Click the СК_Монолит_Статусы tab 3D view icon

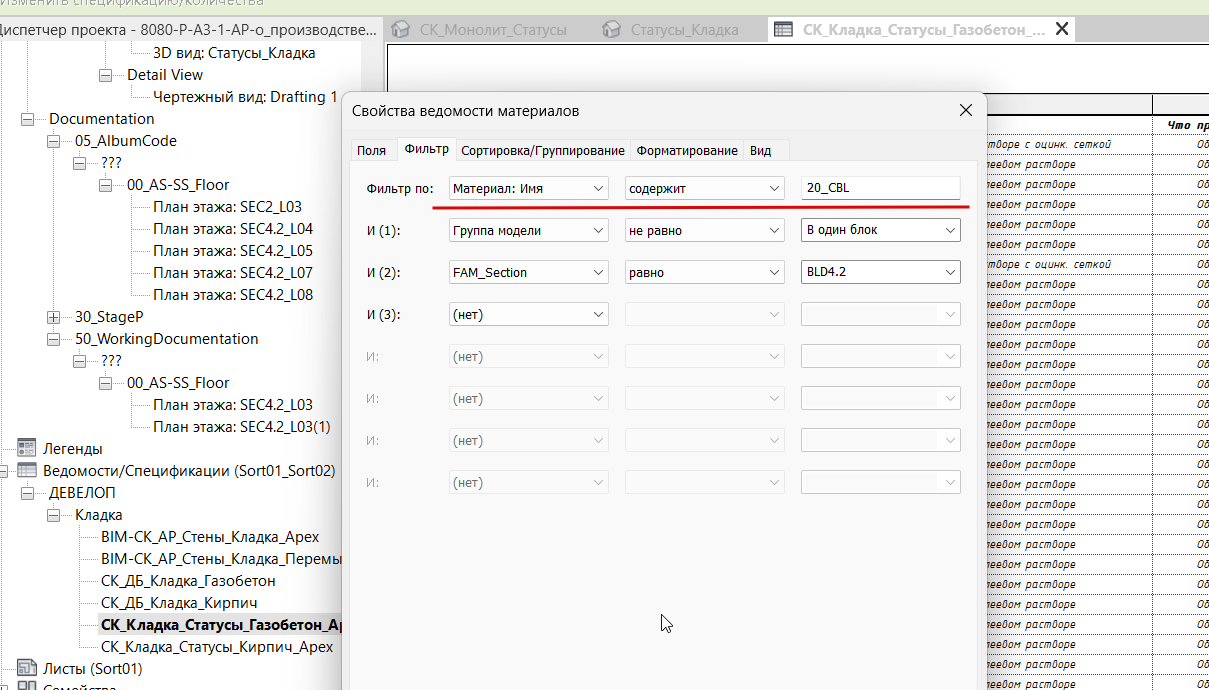tap(401, 29)
